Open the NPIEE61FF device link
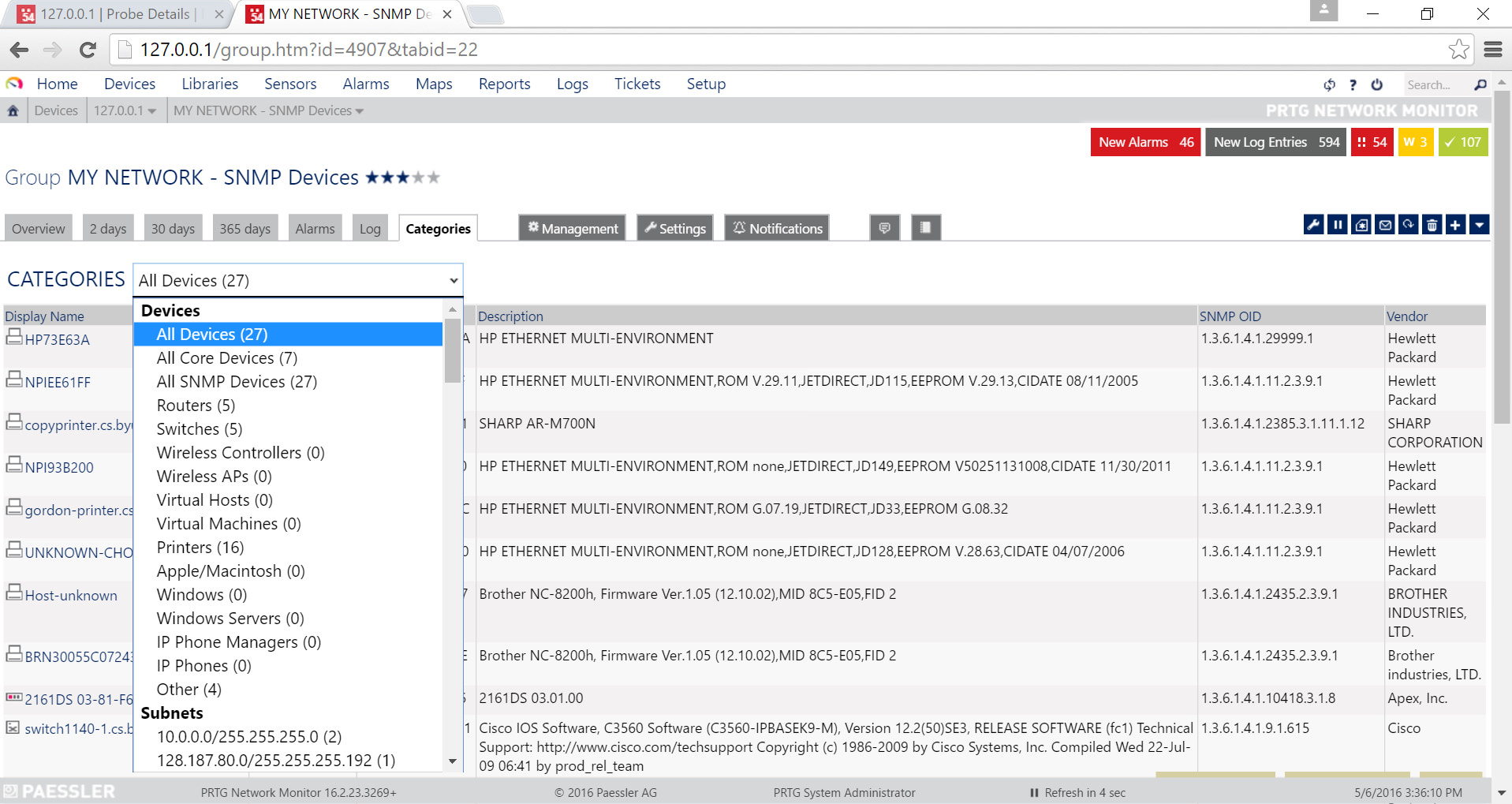 pos(58,383)
